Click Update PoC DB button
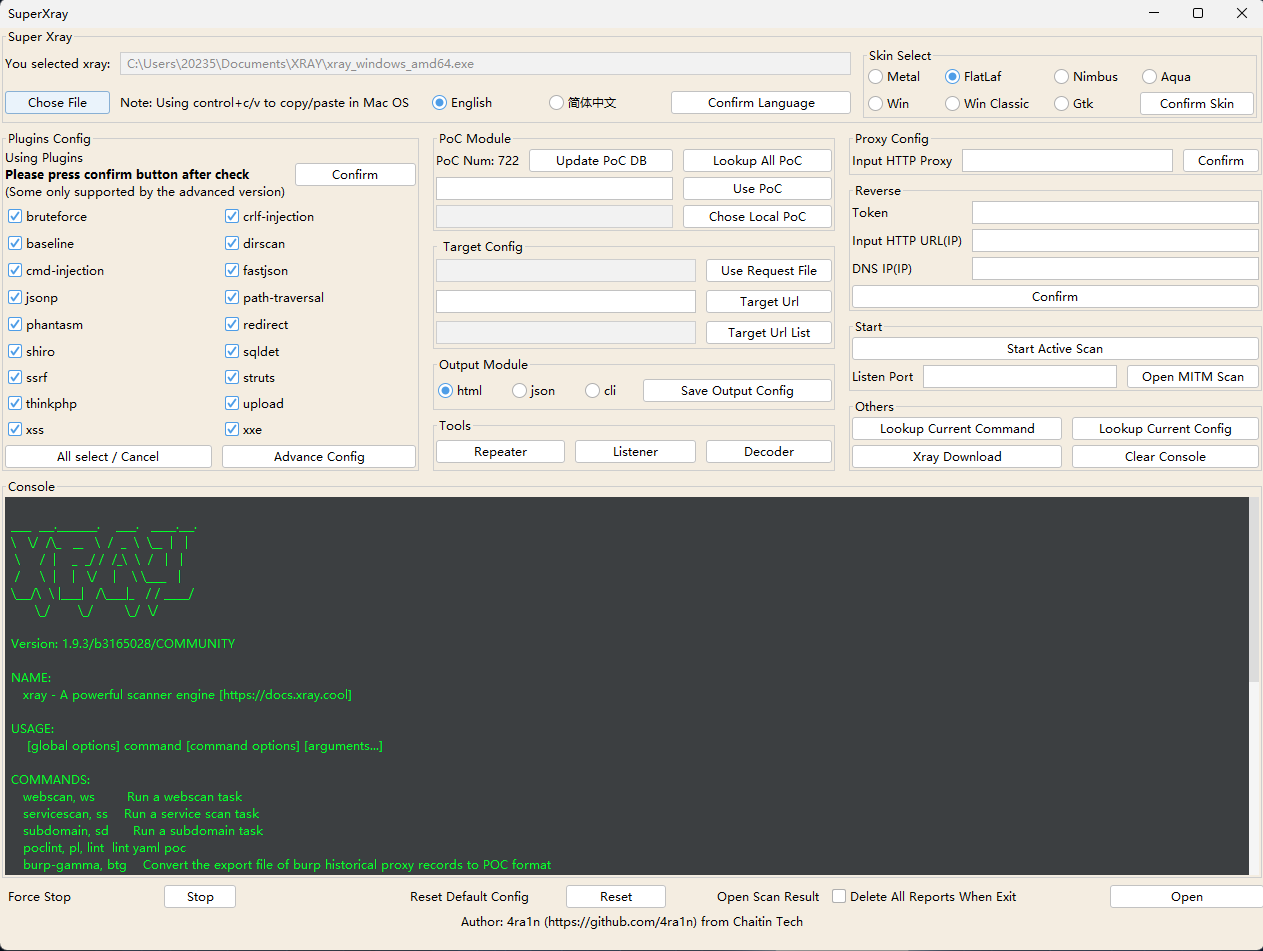The image size is (1263, 951). [601, 161]
